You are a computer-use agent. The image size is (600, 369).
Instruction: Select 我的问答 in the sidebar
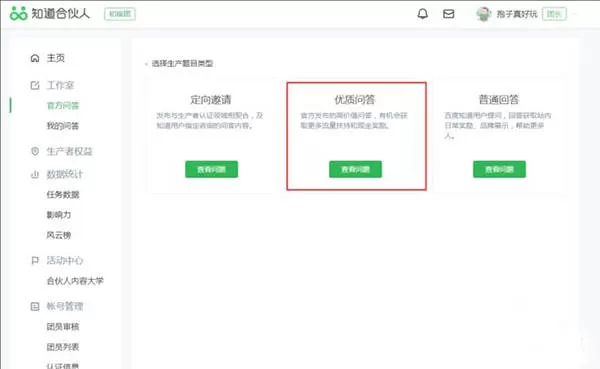(x=63, y=126)
